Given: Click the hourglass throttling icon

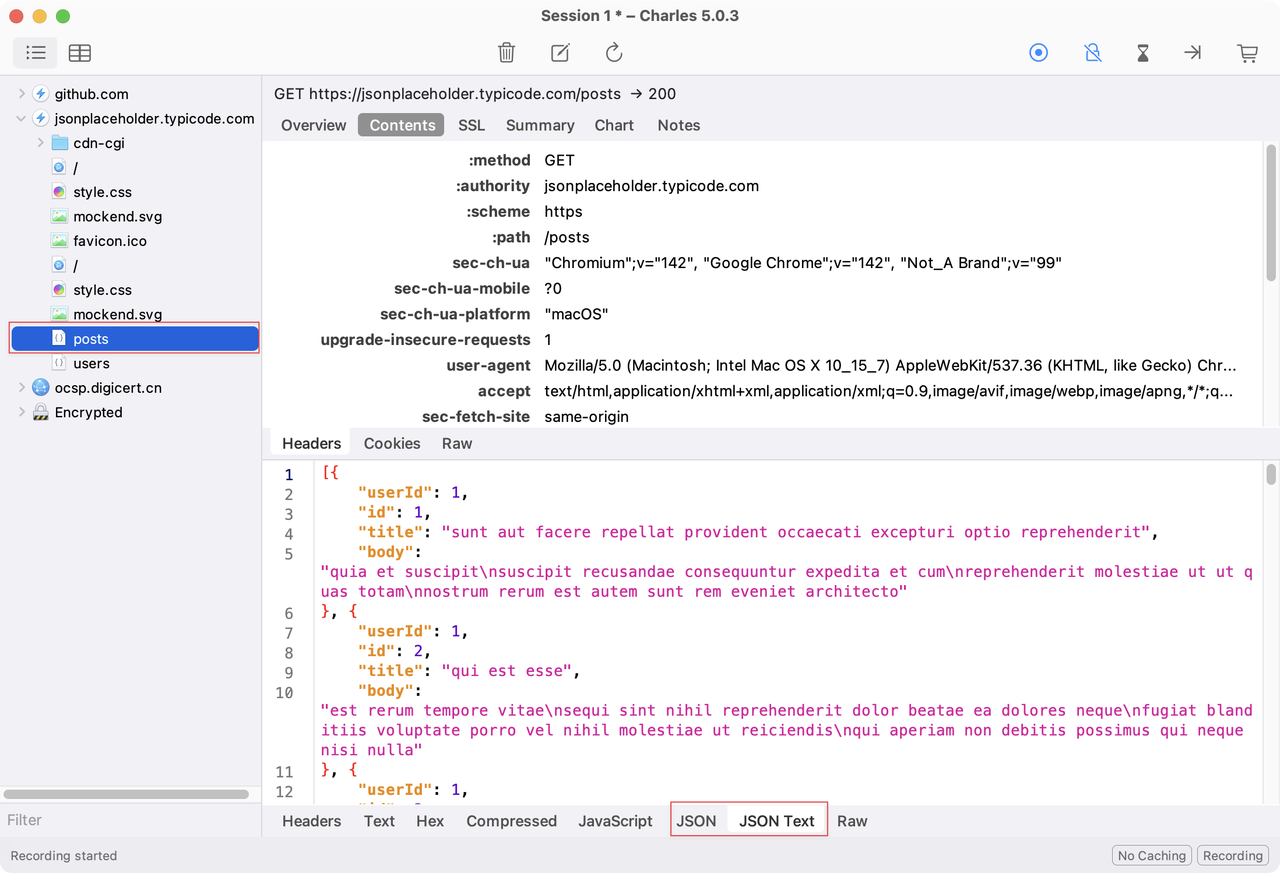Looking at the screenshot, I should tap(1143, 53).
